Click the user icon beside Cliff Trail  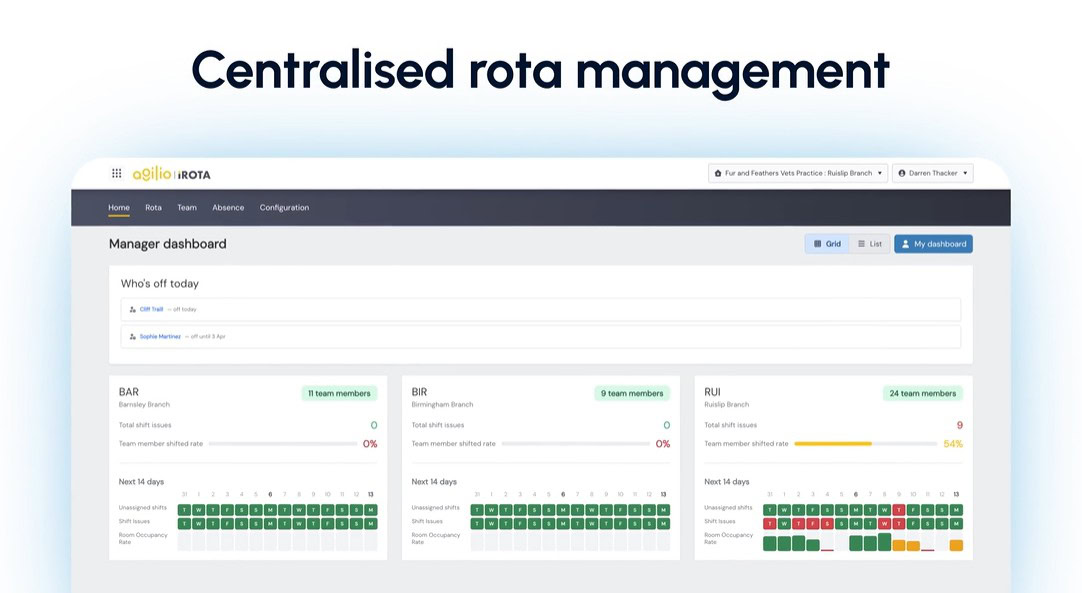click(133, 309)
